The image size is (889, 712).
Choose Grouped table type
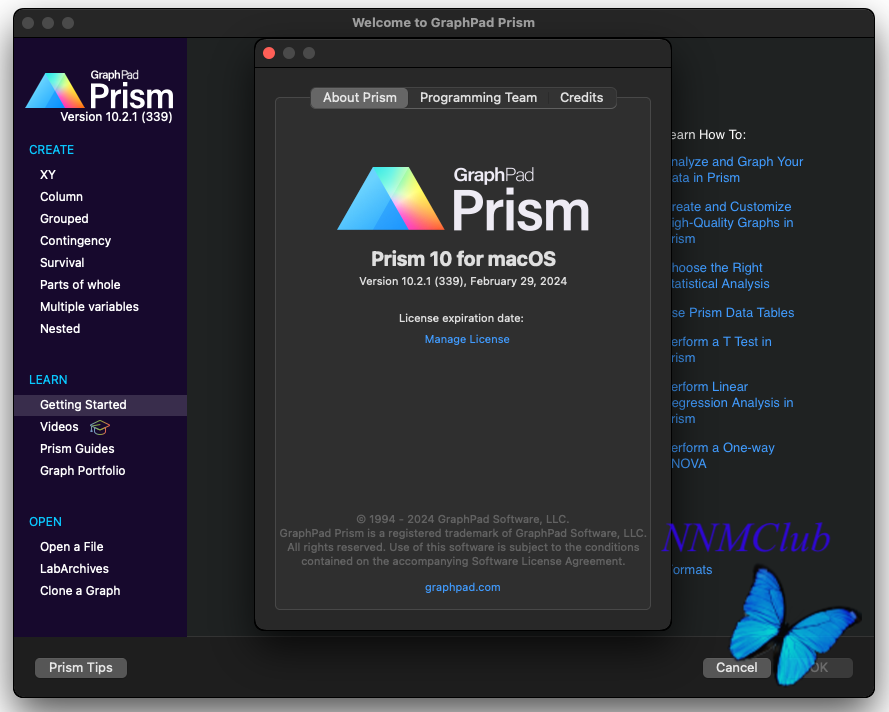[64, 219]
